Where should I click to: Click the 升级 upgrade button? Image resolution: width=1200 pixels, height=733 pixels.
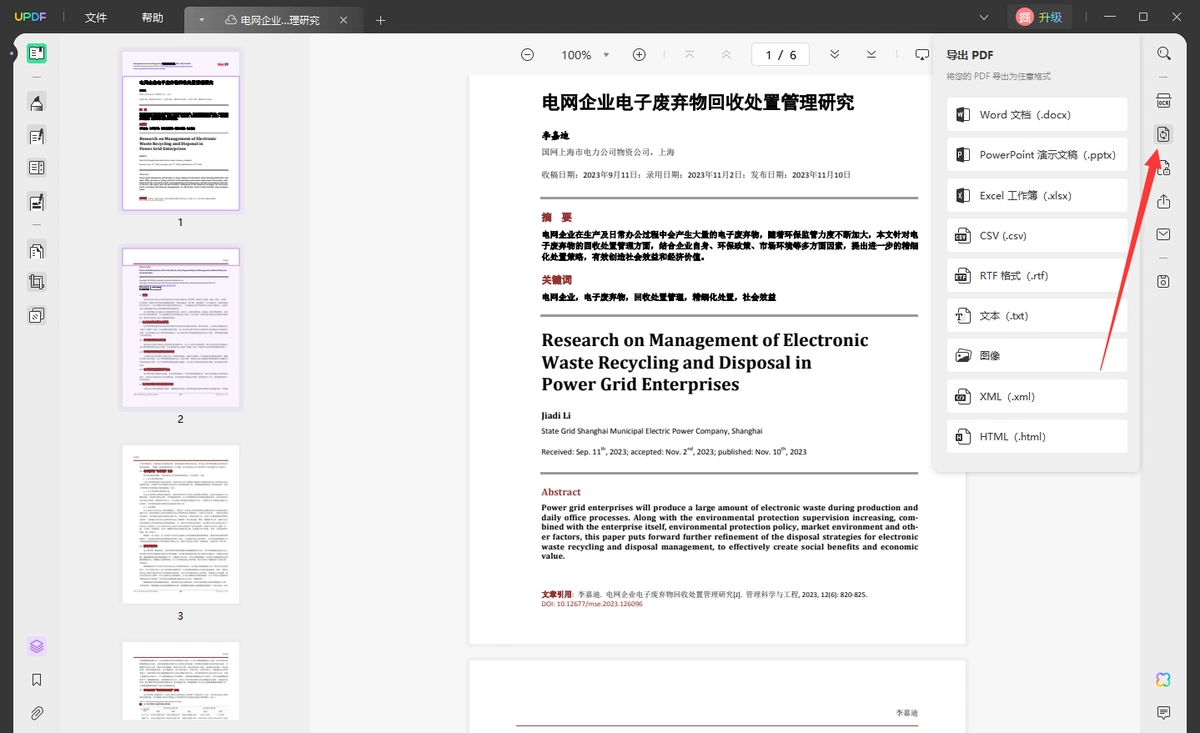[1040, 17]
